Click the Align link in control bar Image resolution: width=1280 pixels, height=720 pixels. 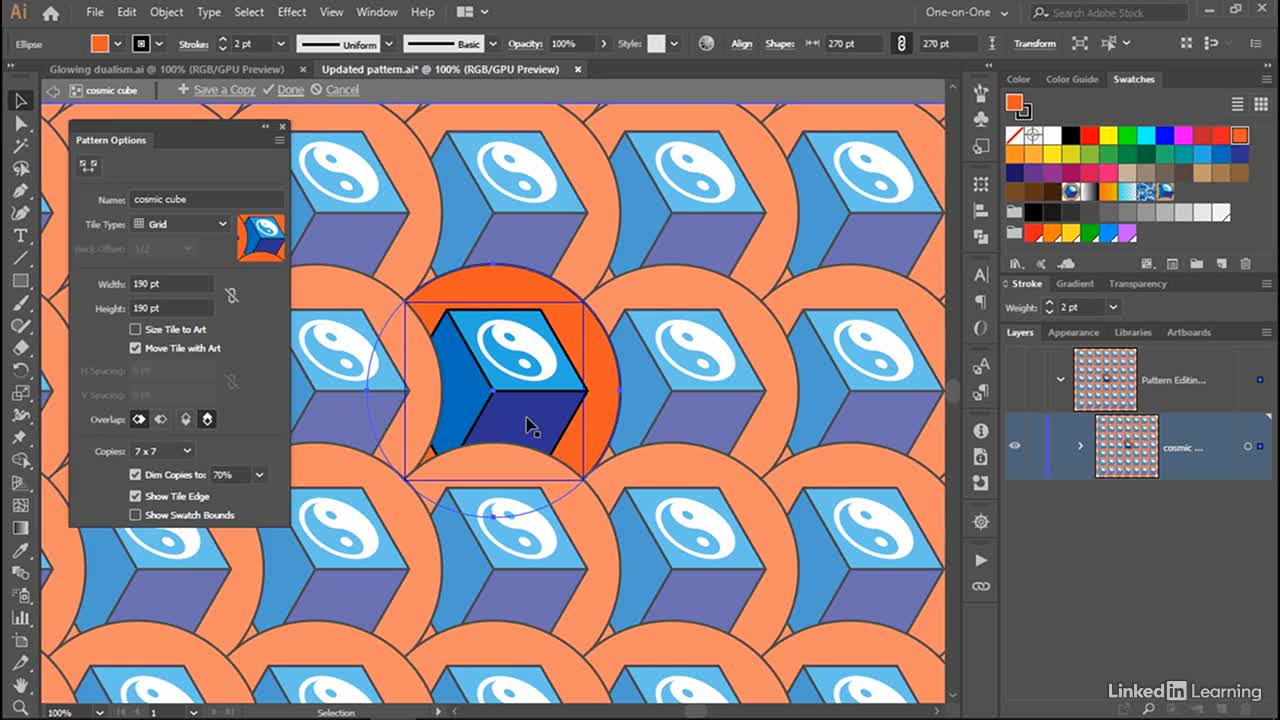pos(741,44)
